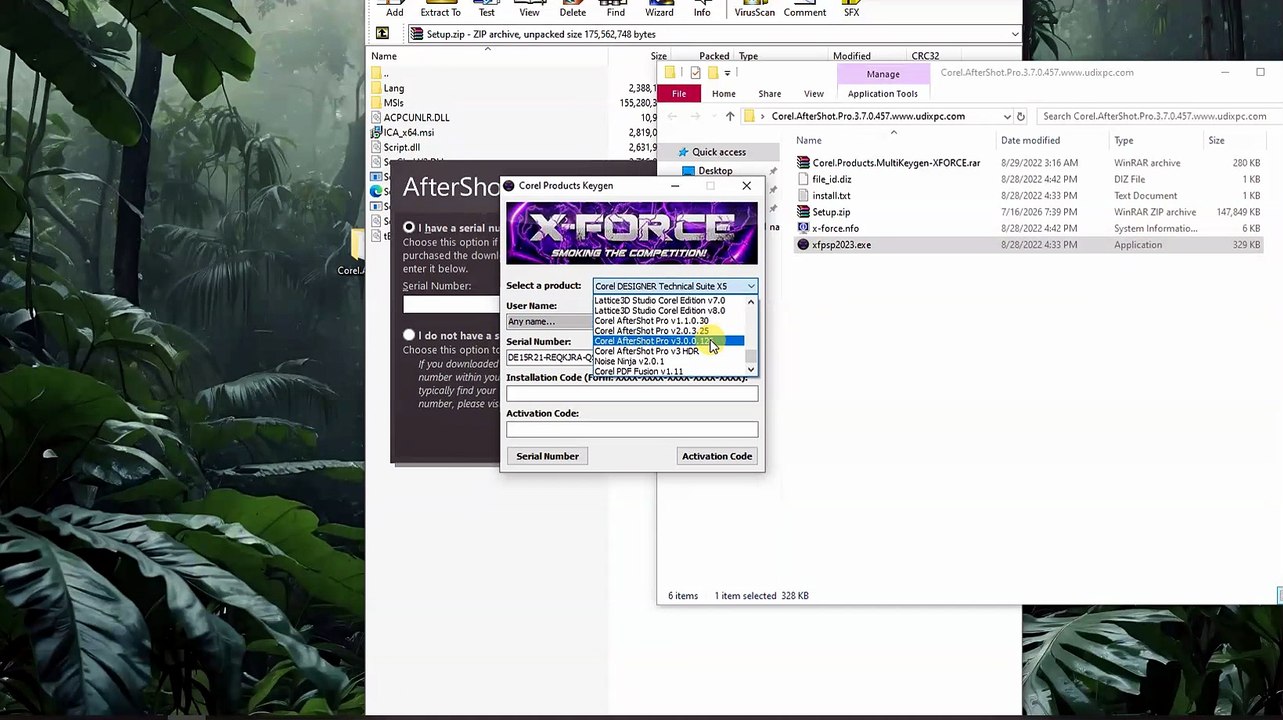The height and width of the screenshot is (720, 1283).
Task: Select 'I do not have a serial number' option
Action: click(x=409, y=335)
